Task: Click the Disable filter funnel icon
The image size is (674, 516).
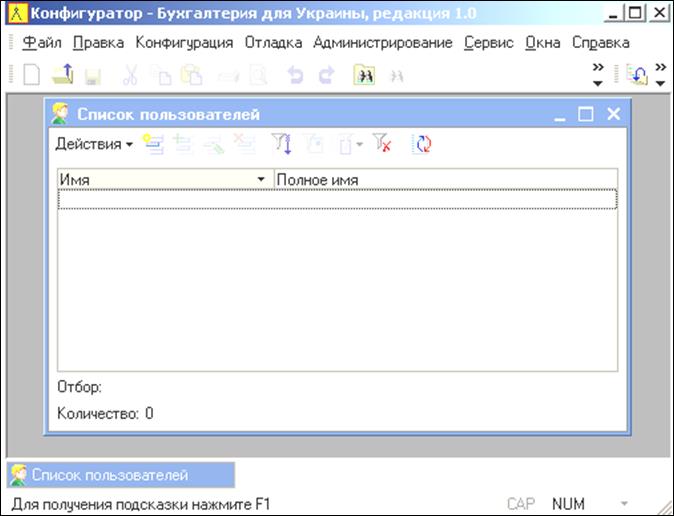Action: point(382,143)
